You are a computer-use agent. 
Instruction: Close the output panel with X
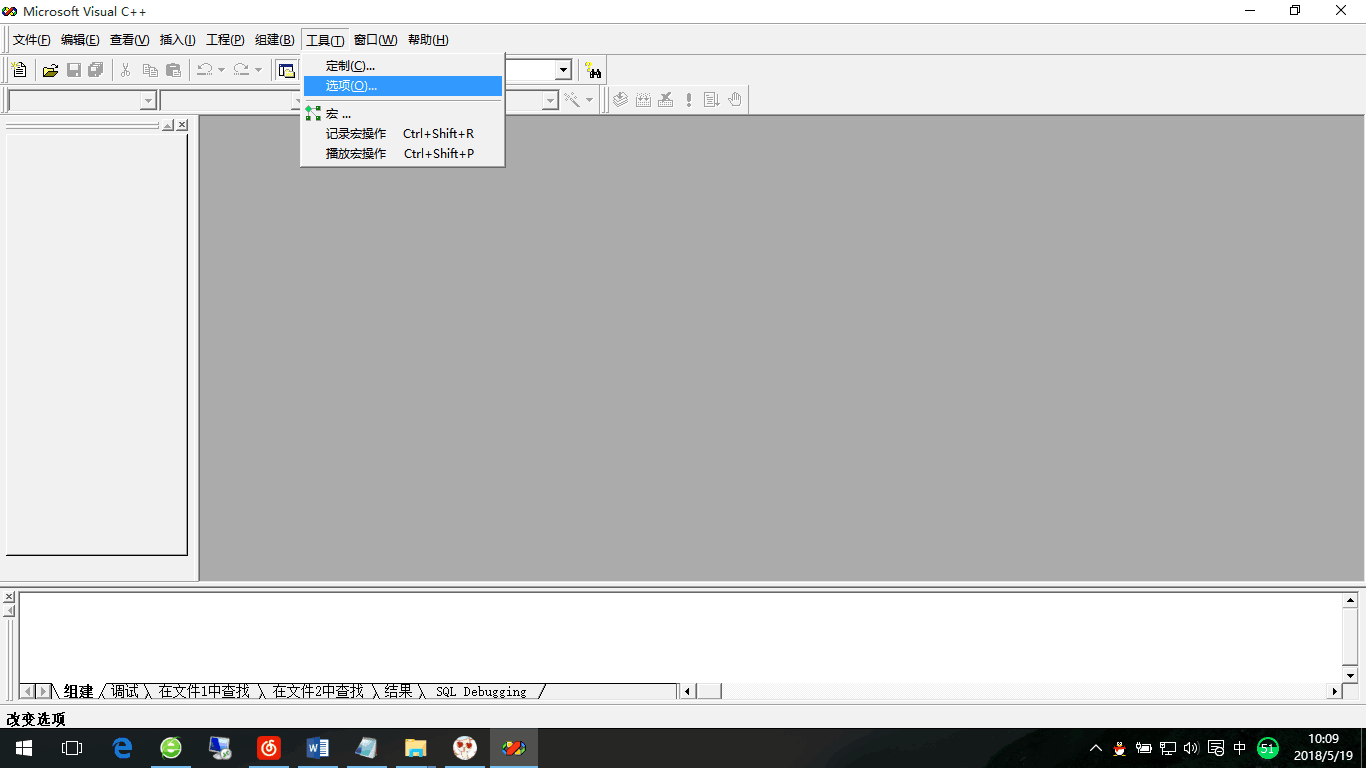9,597
